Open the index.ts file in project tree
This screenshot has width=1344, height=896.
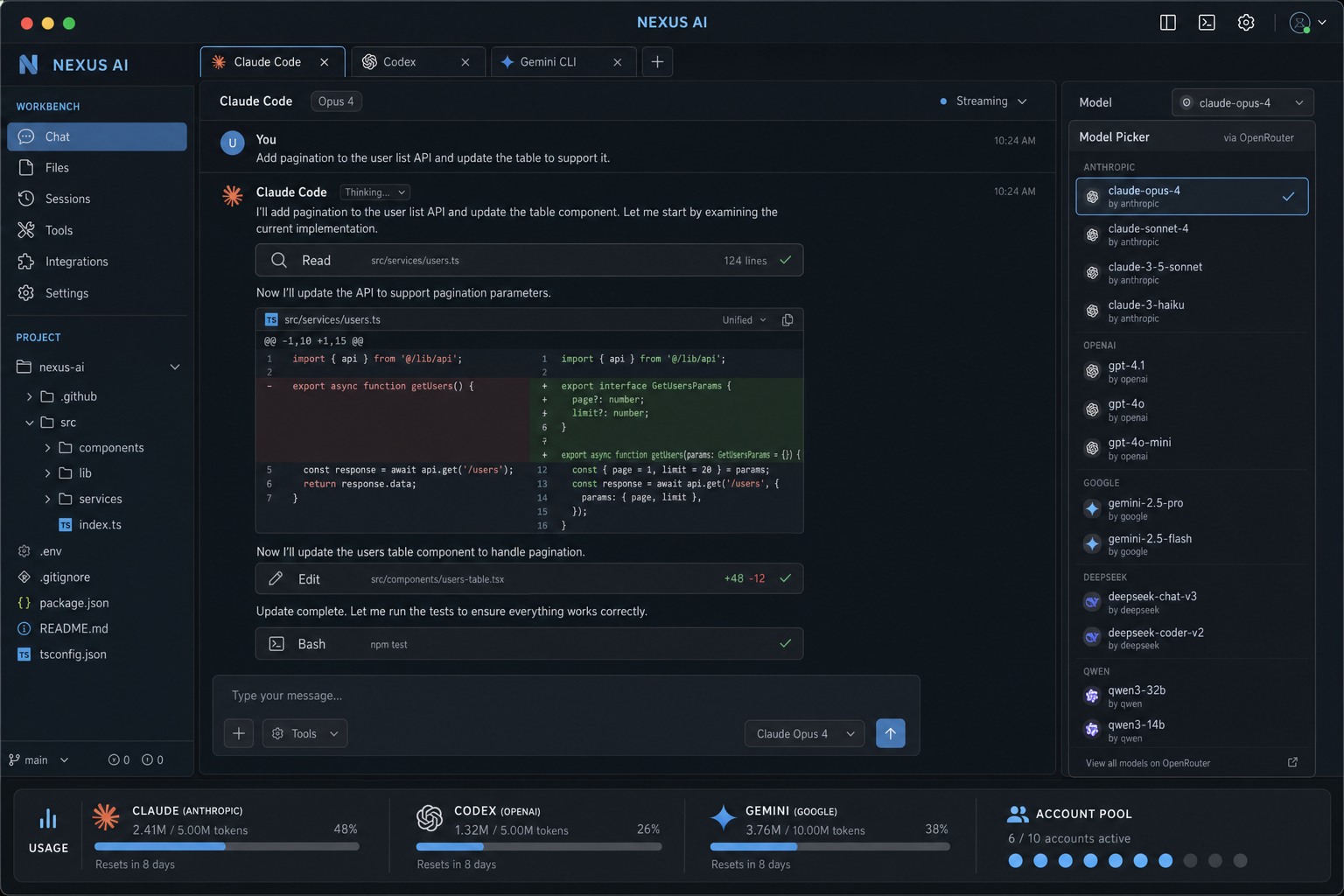tap(90, 525)
